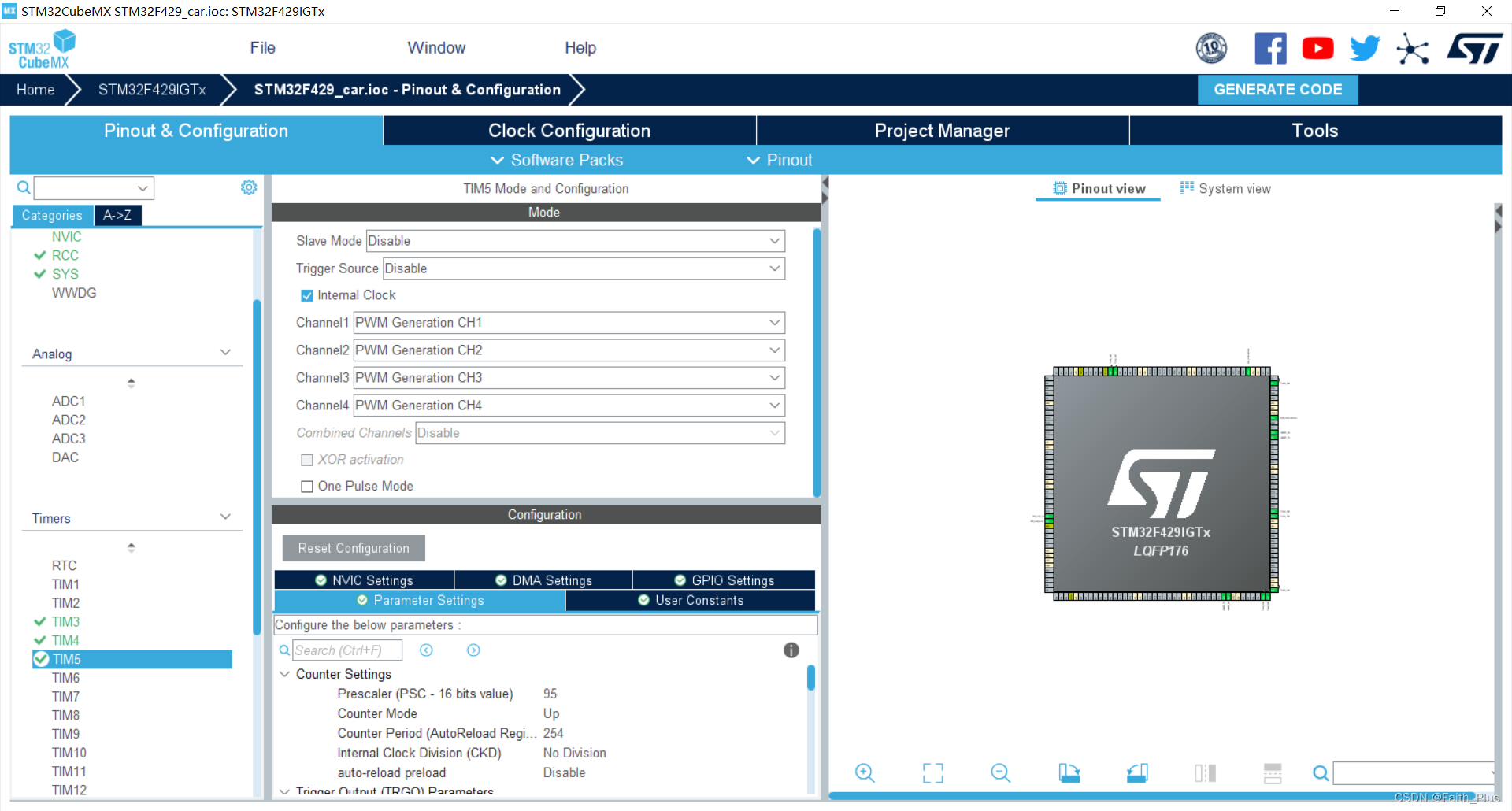Open the NVIC Settings tab
The height and width of the screenshot is (811, 1512).
(x=364, y=580)
